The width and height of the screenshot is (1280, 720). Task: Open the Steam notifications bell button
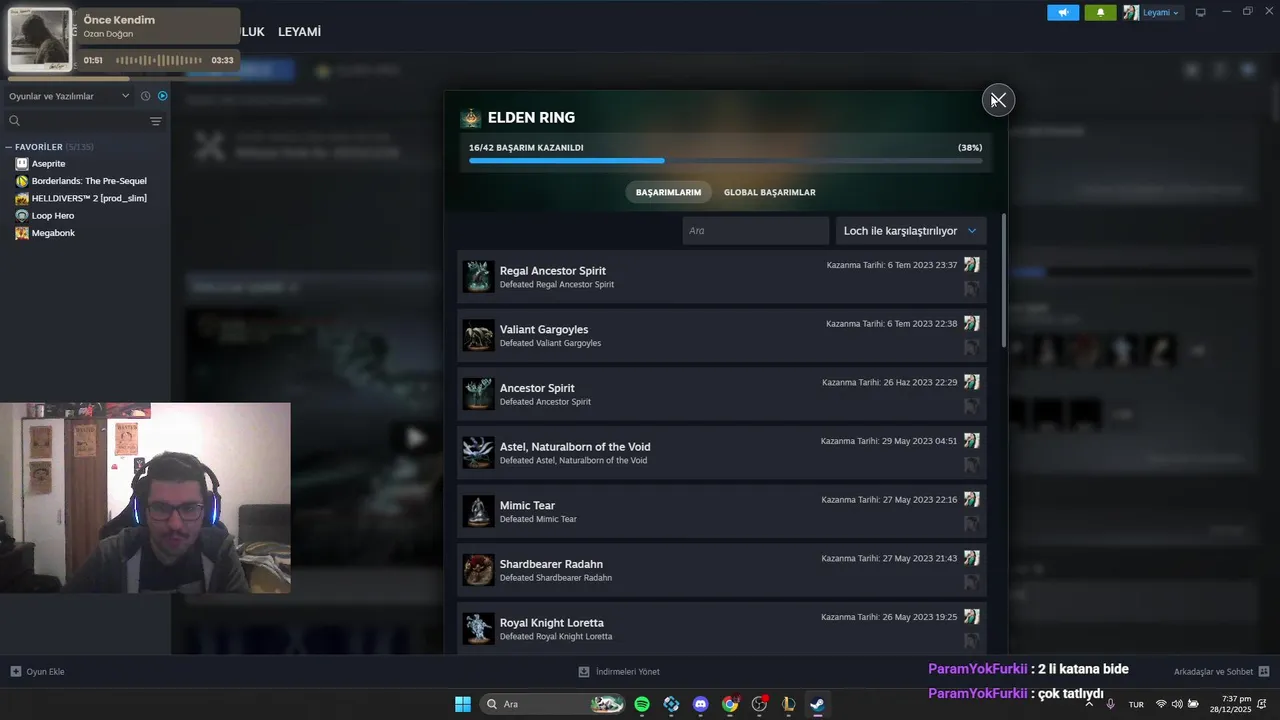1100,13
